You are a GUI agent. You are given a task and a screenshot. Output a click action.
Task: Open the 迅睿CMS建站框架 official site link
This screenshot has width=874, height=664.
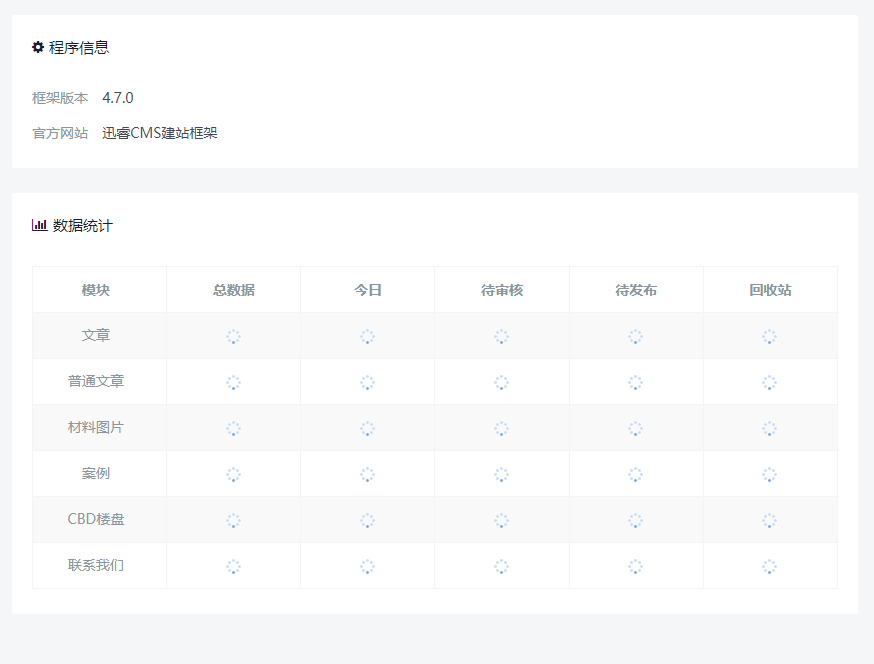(x=159, y=133)
